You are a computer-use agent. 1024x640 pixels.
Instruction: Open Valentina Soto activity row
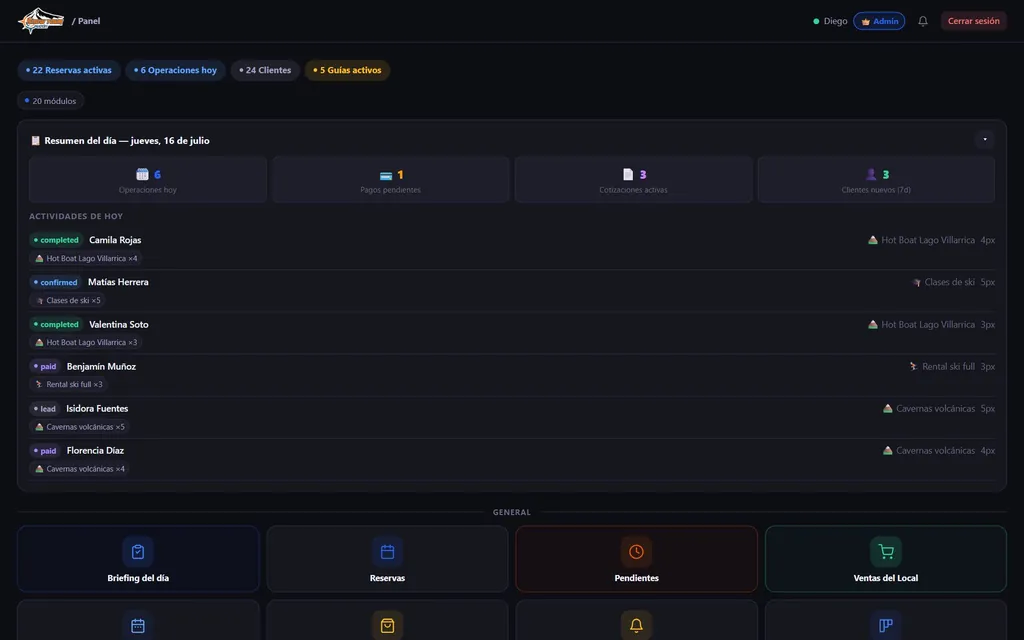[x=512, y=333]
